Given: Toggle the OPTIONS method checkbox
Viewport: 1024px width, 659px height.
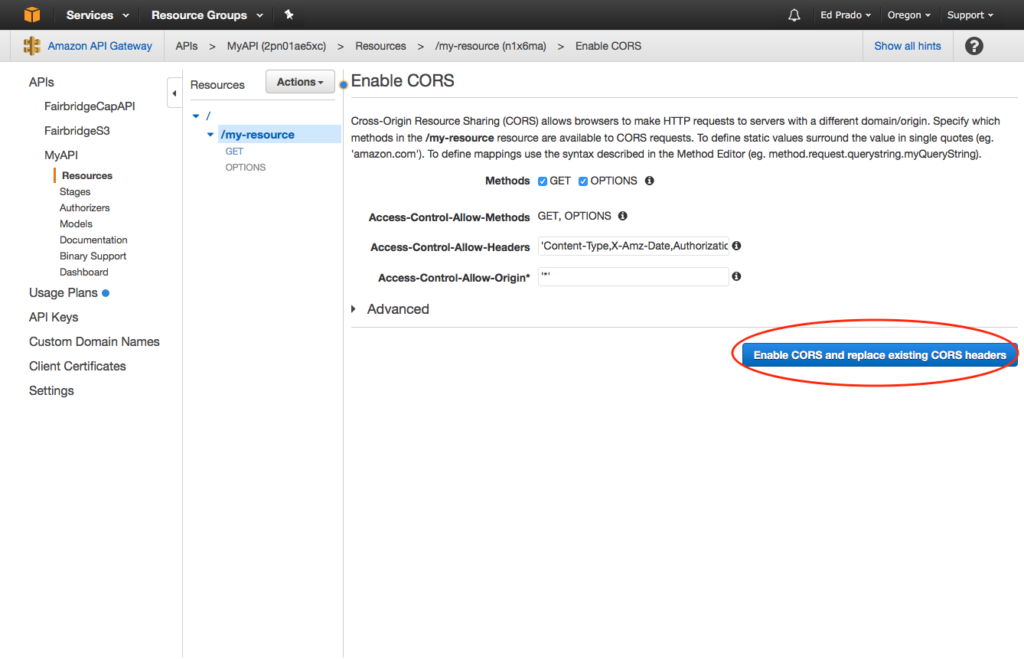Looking at the screenshot, I should (x=582, y=181).
